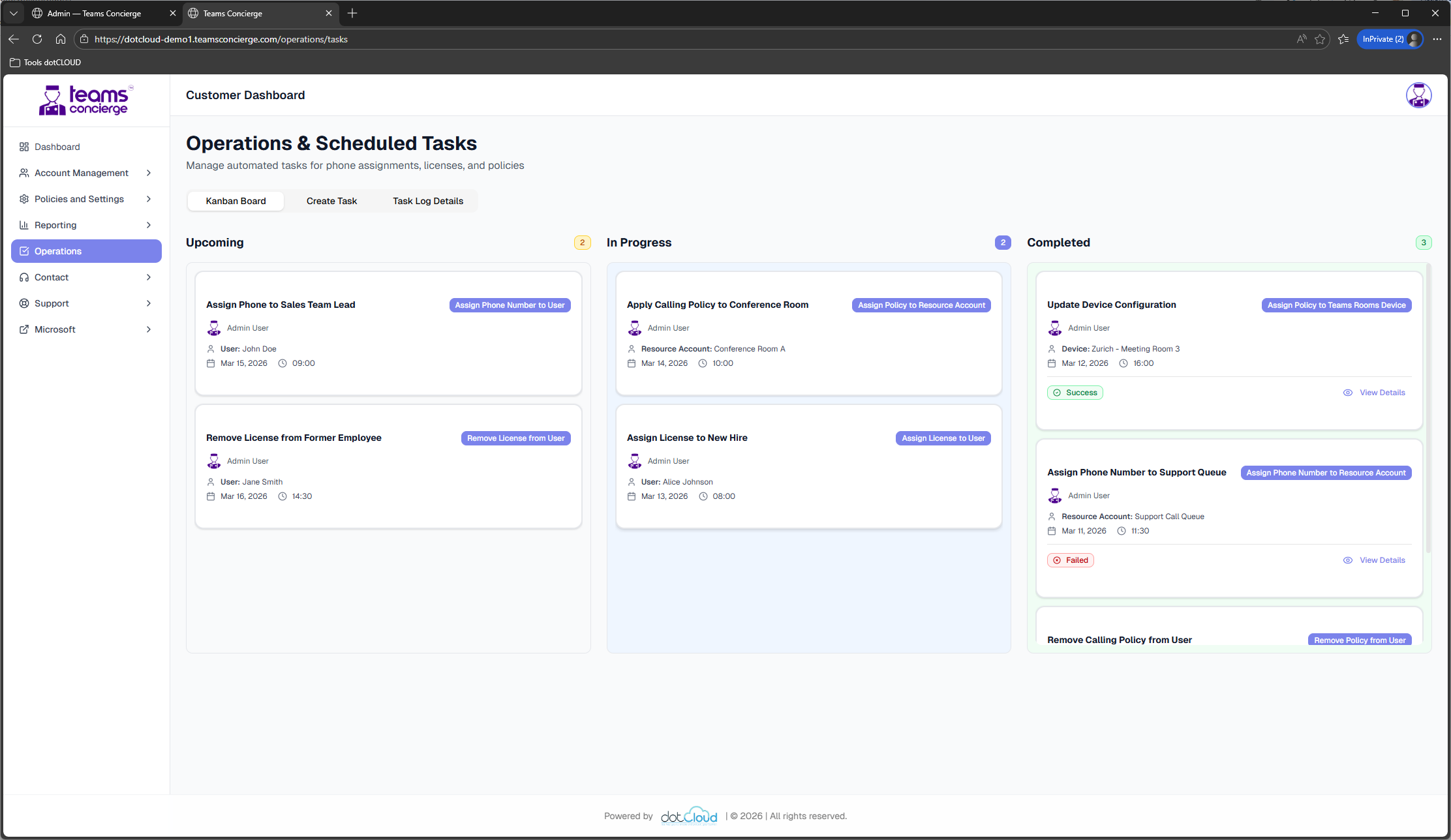The height and width of the screenshot is (840, 1451).
Task: Click the Contact headset icon
Action: tap(24, 277)
